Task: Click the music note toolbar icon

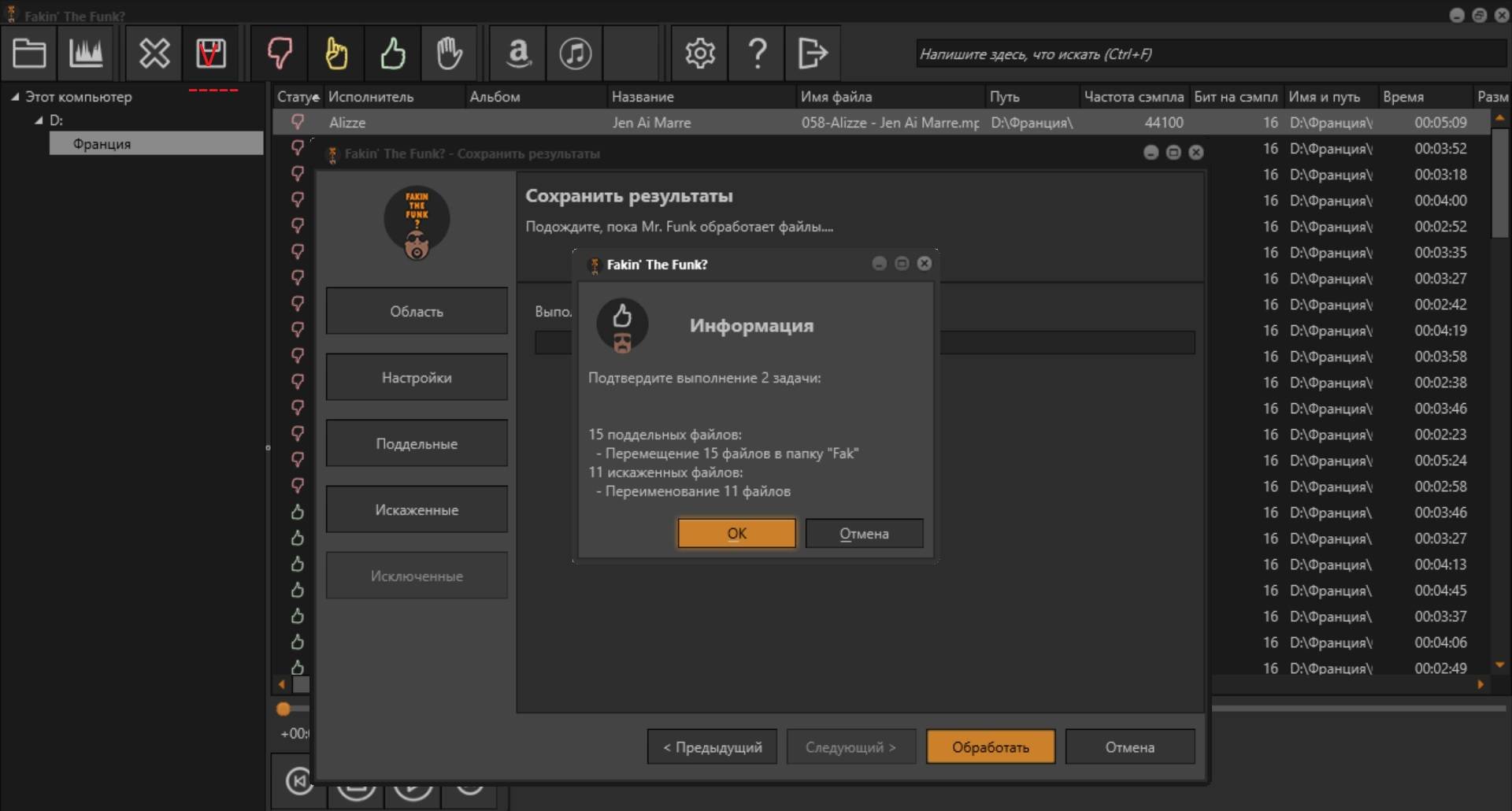Action: click(575, 54)
